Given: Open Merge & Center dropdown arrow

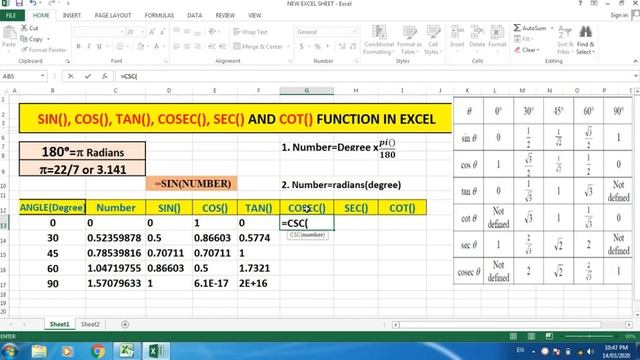Looking at the screenshot, I should click(x=288, y=47).
